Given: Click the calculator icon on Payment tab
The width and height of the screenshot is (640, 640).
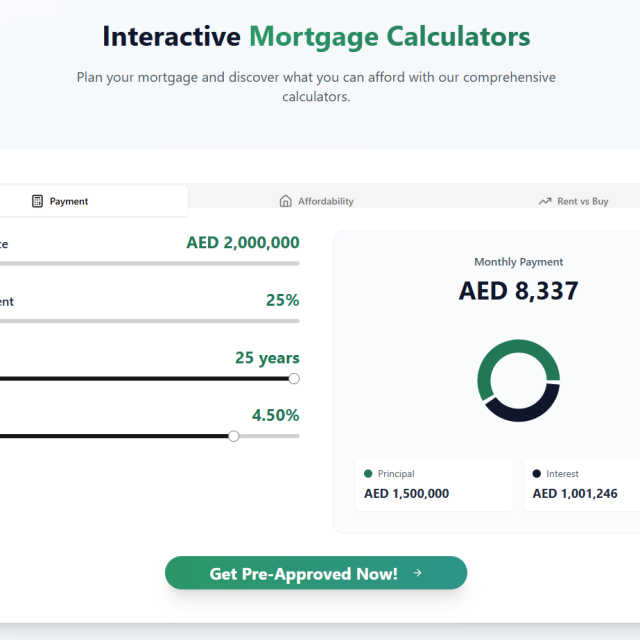Looking at the screenshot, I should (x=38, y=201).
